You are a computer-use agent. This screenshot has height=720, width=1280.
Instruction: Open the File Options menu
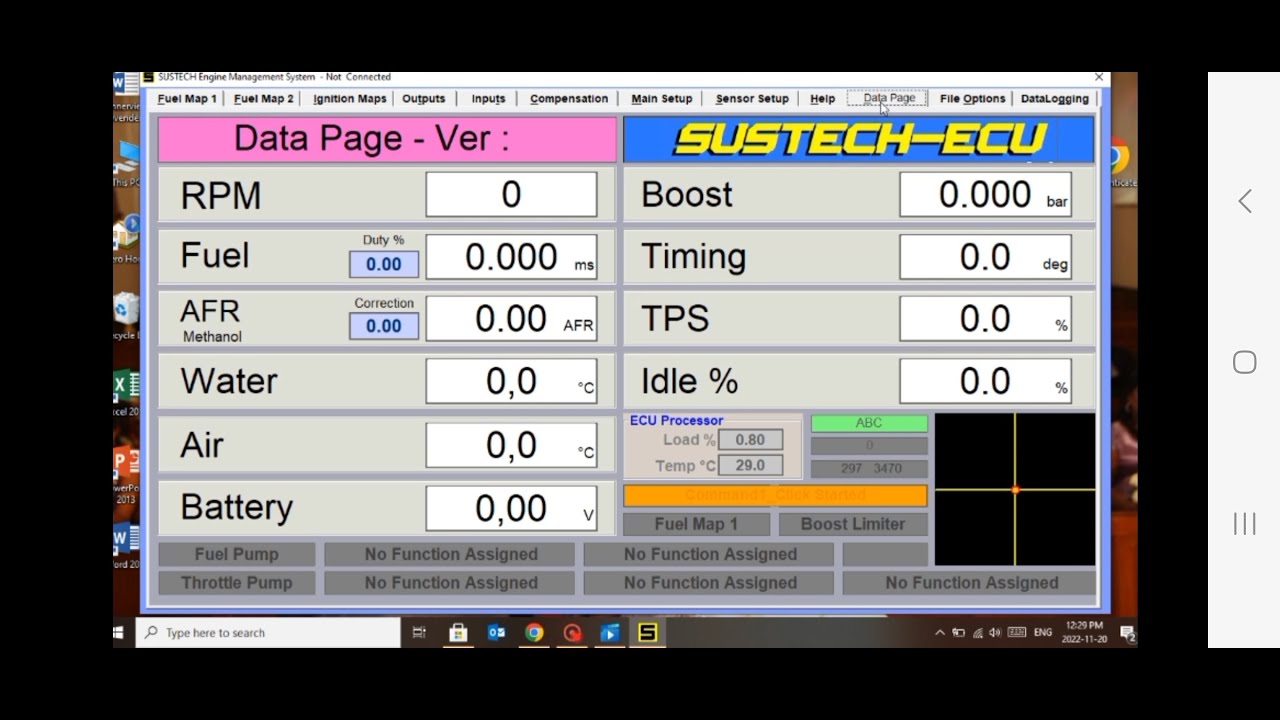(972, 99)
